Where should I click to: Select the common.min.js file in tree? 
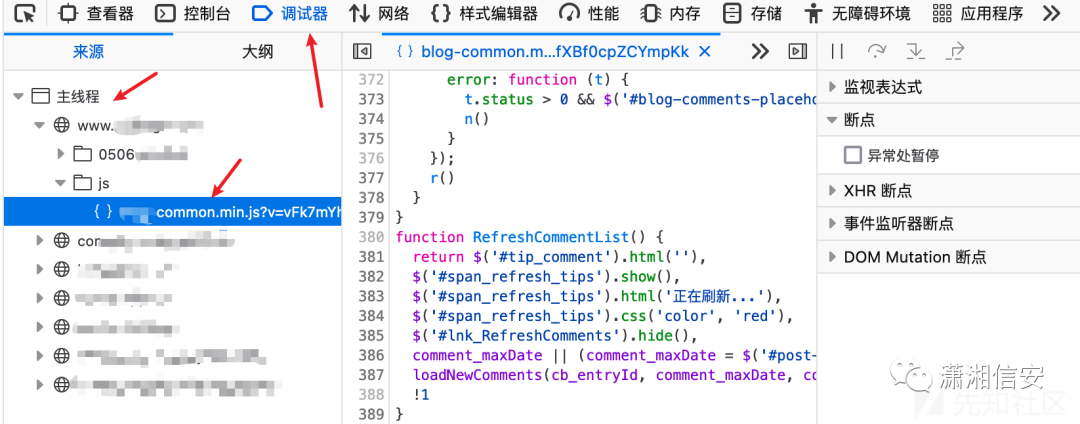[172, 212]
